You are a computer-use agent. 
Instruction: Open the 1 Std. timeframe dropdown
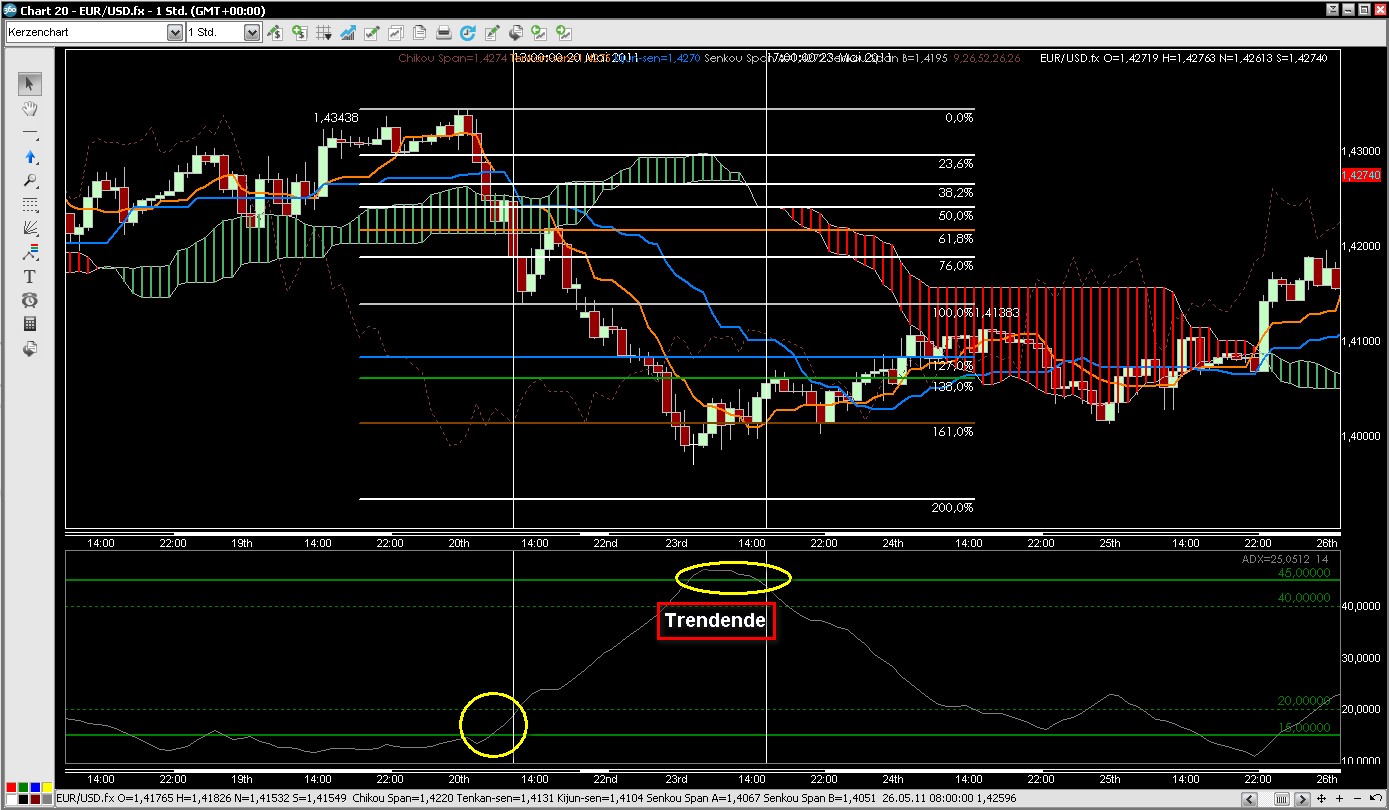(x=252, y=33)
